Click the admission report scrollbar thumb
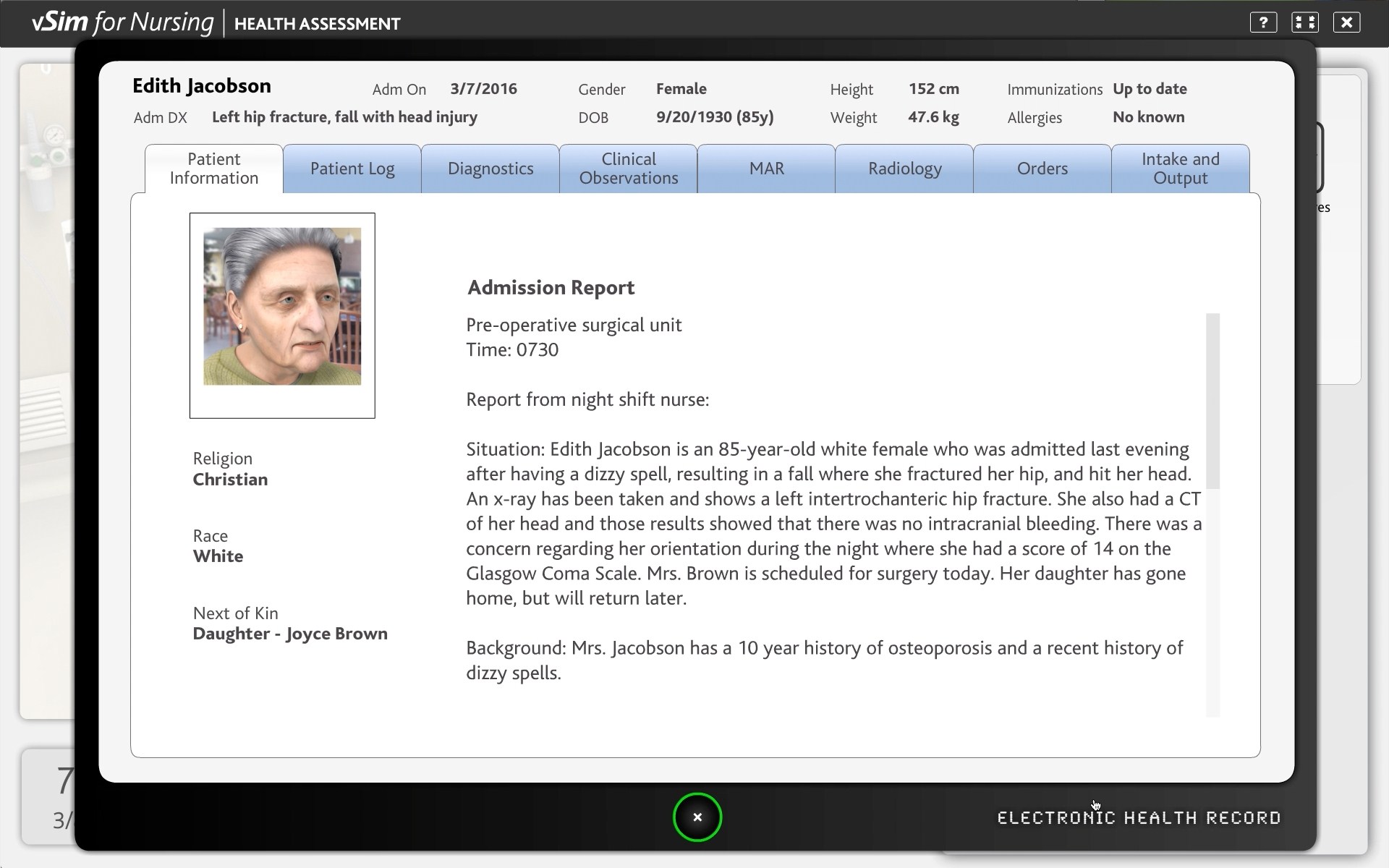The width and height of the screenshot is (1389, 868). (x=1212, y=400)
